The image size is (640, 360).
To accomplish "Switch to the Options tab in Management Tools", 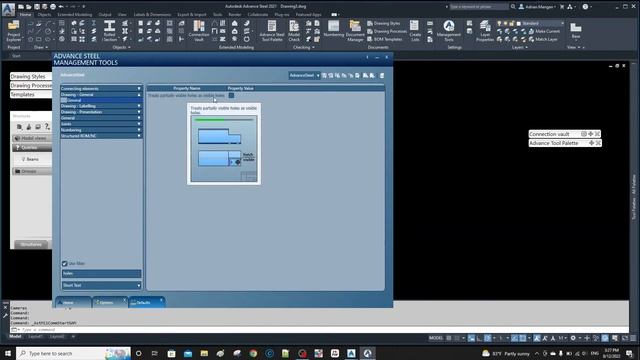I will [x=110, y=302].
